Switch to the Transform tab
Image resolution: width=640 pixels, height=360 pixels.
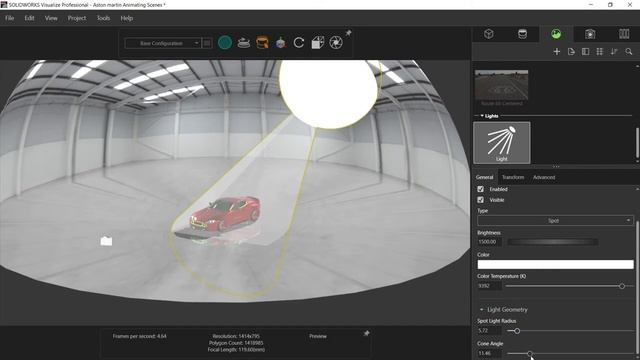(513, 177)
